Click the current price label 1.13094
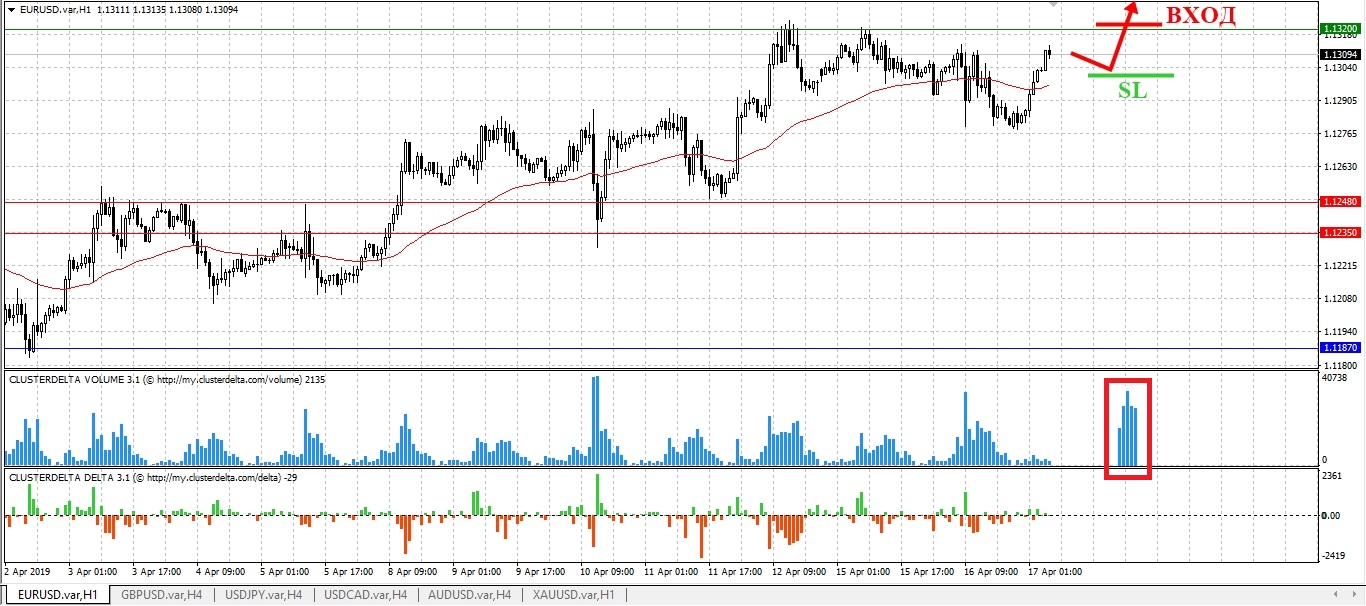This screenshot has width=1366, height=606. tap(1339, 54)
